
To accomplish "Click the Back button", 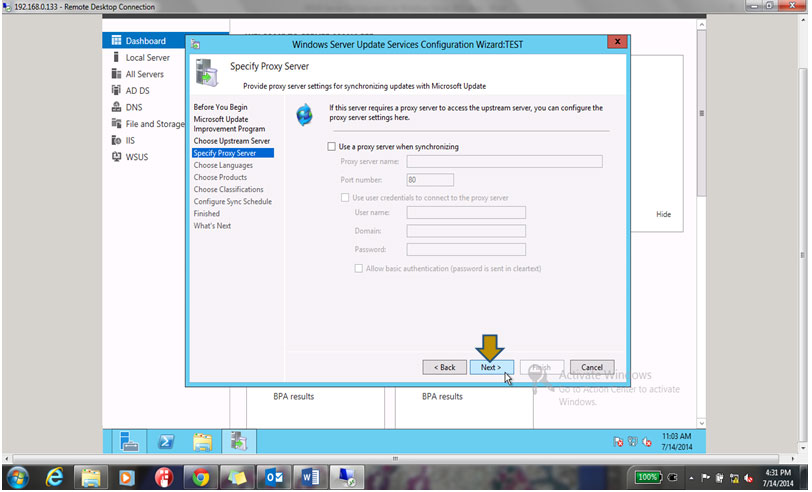I will tap(444, 367).
